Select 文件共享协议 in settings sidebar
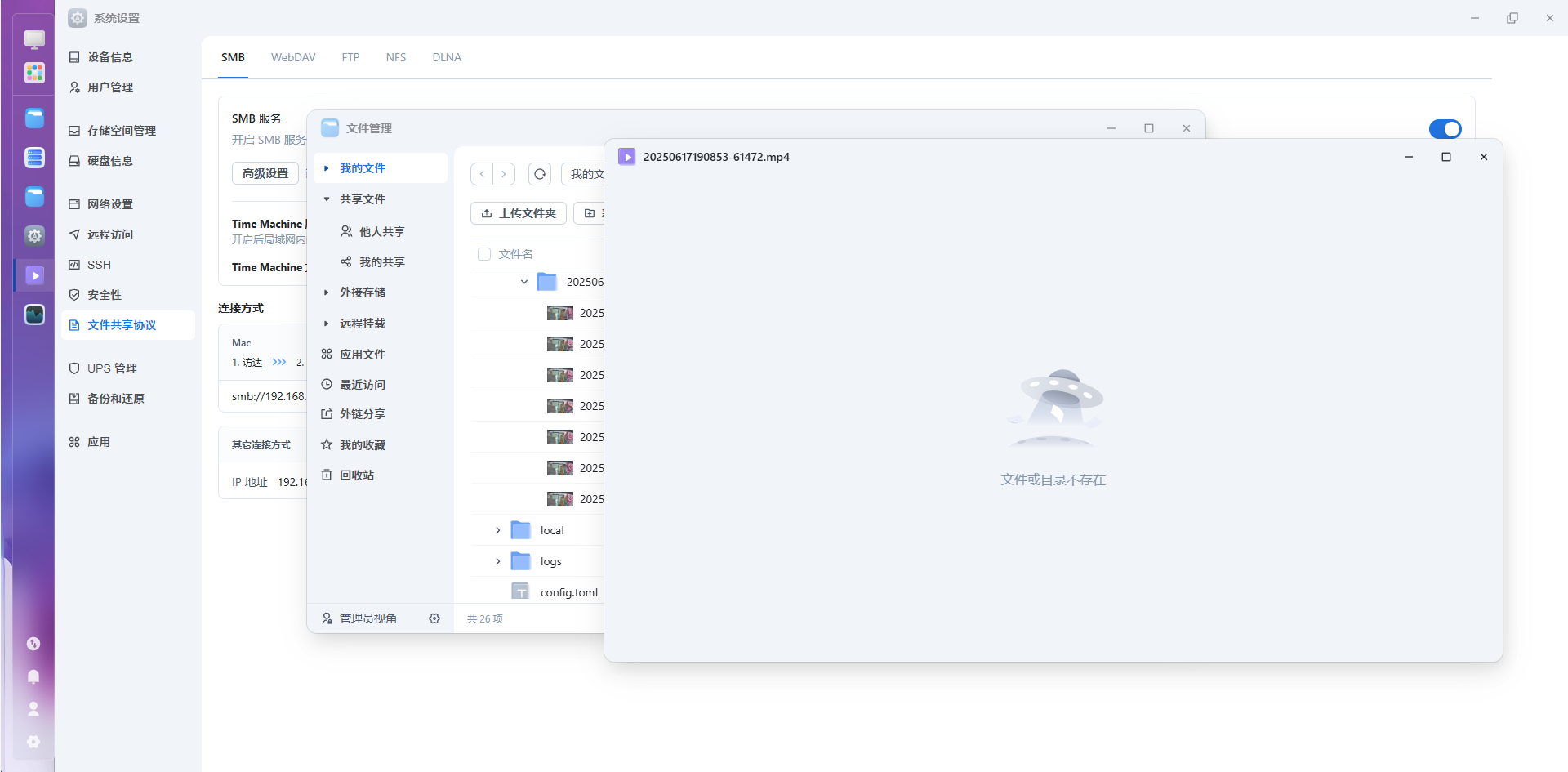Viewport: 1568px width, 772px height. tap(128, 325)
